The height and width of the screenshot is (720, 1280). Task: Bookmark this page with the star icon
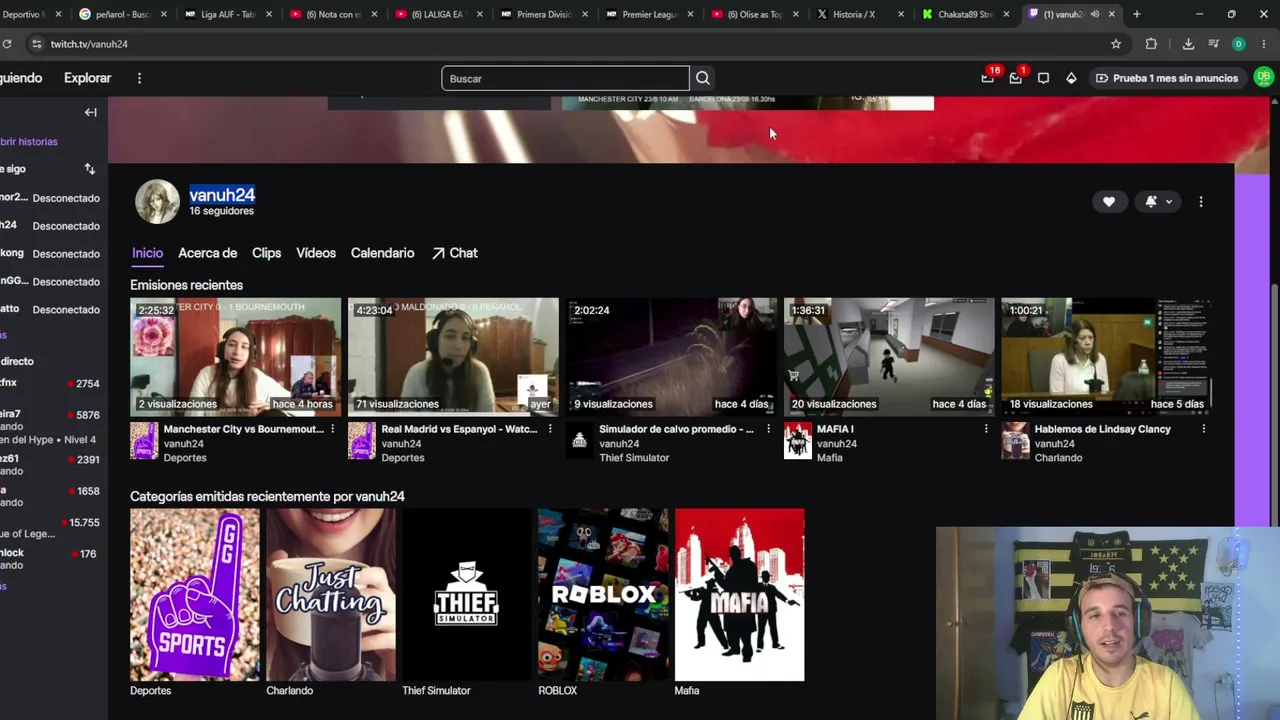point(1116,44)
